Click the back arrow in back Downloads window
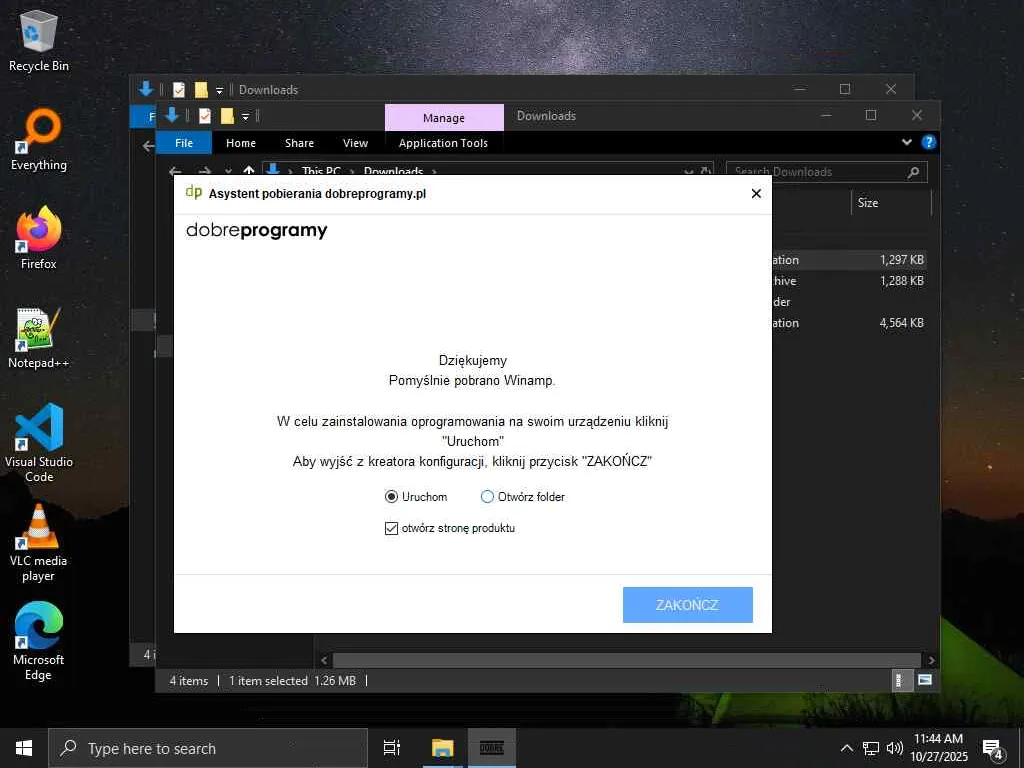The width and height of the screenshot is (1024, 768). [148, 146]
